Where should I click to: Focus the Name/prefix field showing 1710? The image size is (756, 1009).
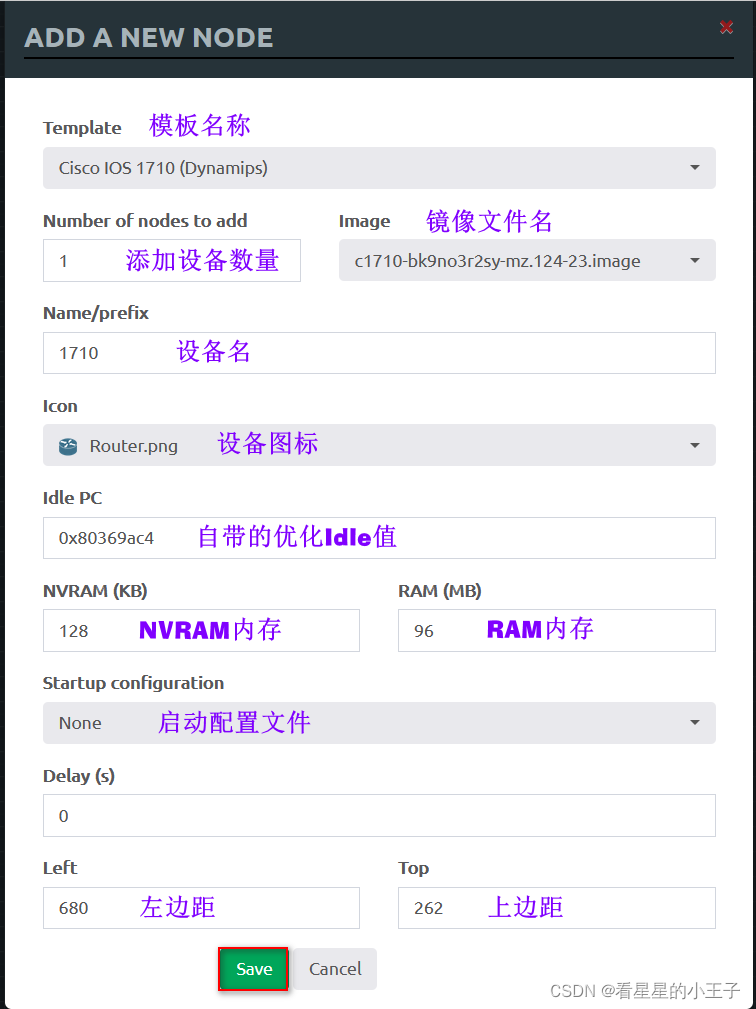click(x=379, y=353)
